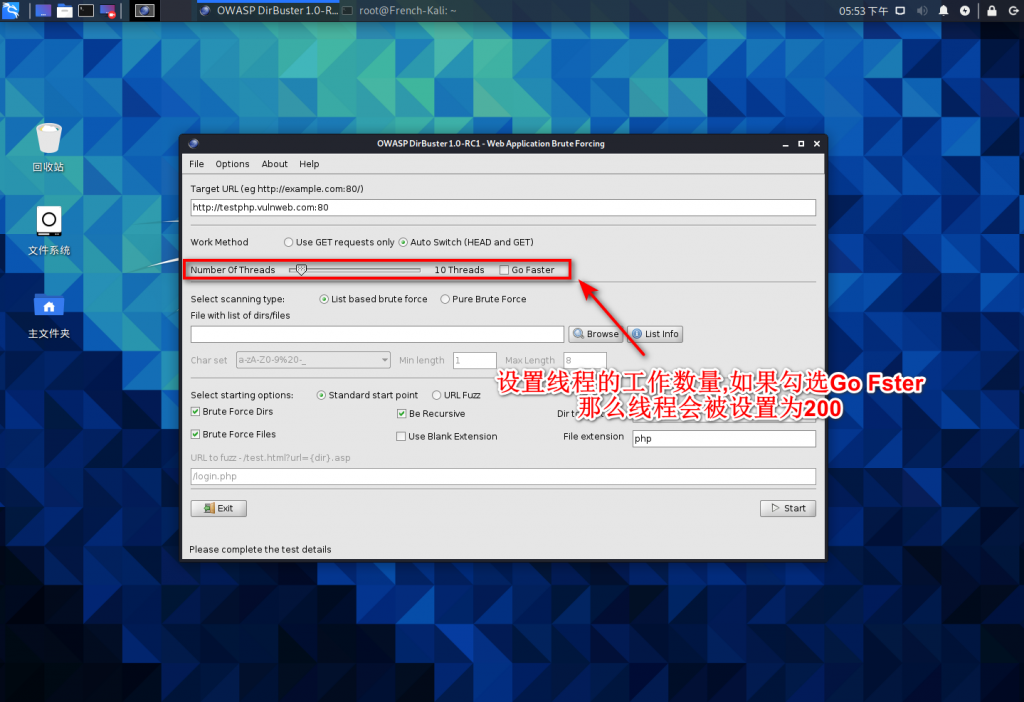Open the Char set dropdown
This screenshot has height=702, width=1024.
[313, 360]
